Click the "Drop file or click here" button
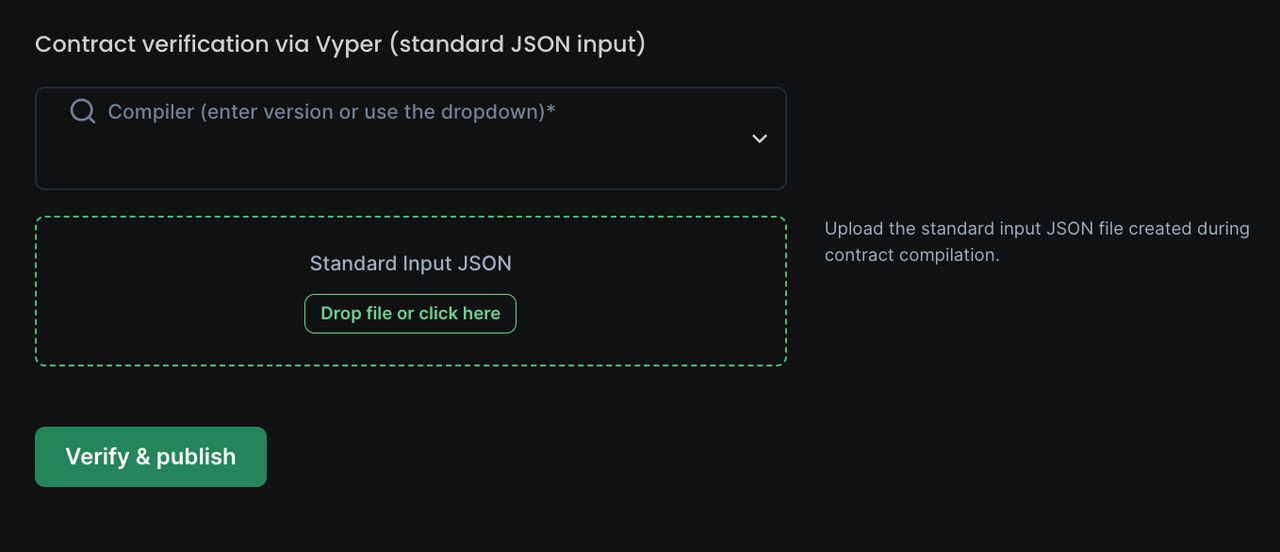 click(410, 314)
